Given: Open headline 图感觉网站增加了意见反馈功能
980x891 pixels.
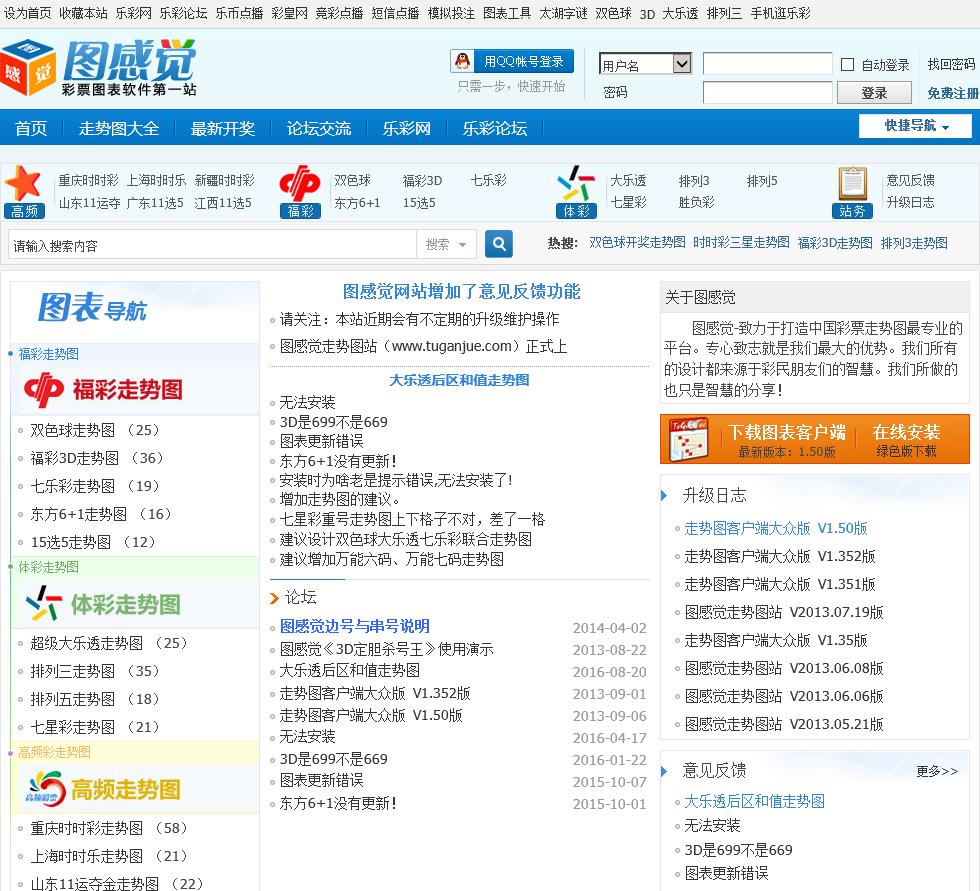Looking at the screenshot, I should 461,291.
